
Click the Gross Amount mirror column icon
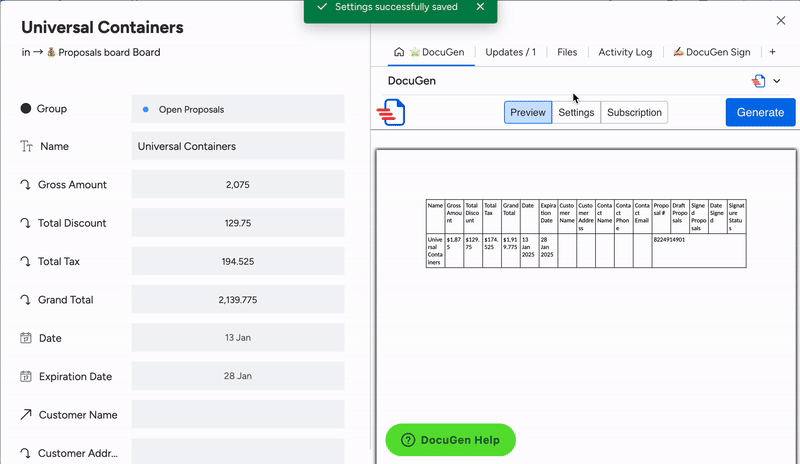(26, 184)
